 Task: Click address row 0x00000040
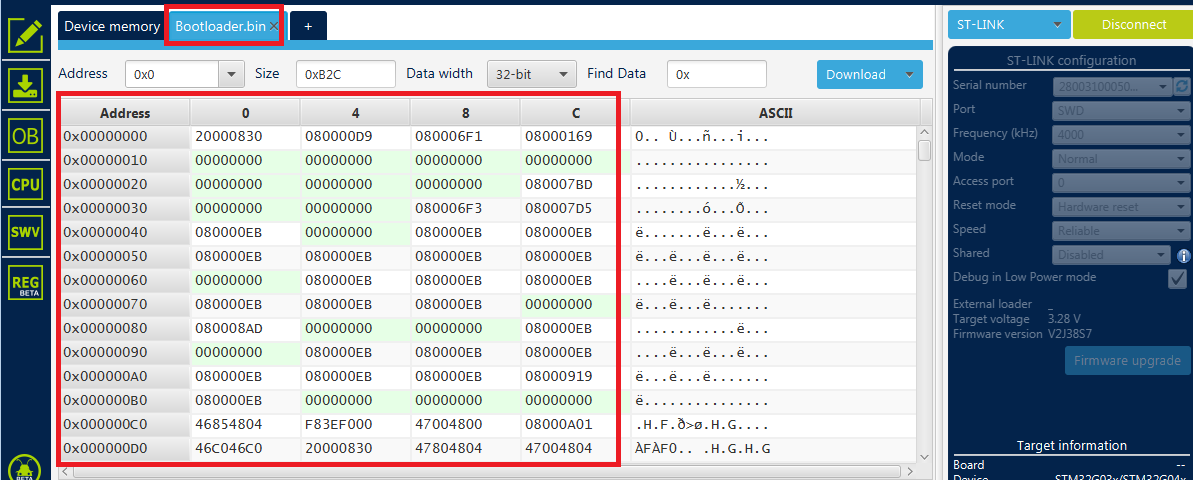coord(126,233)
